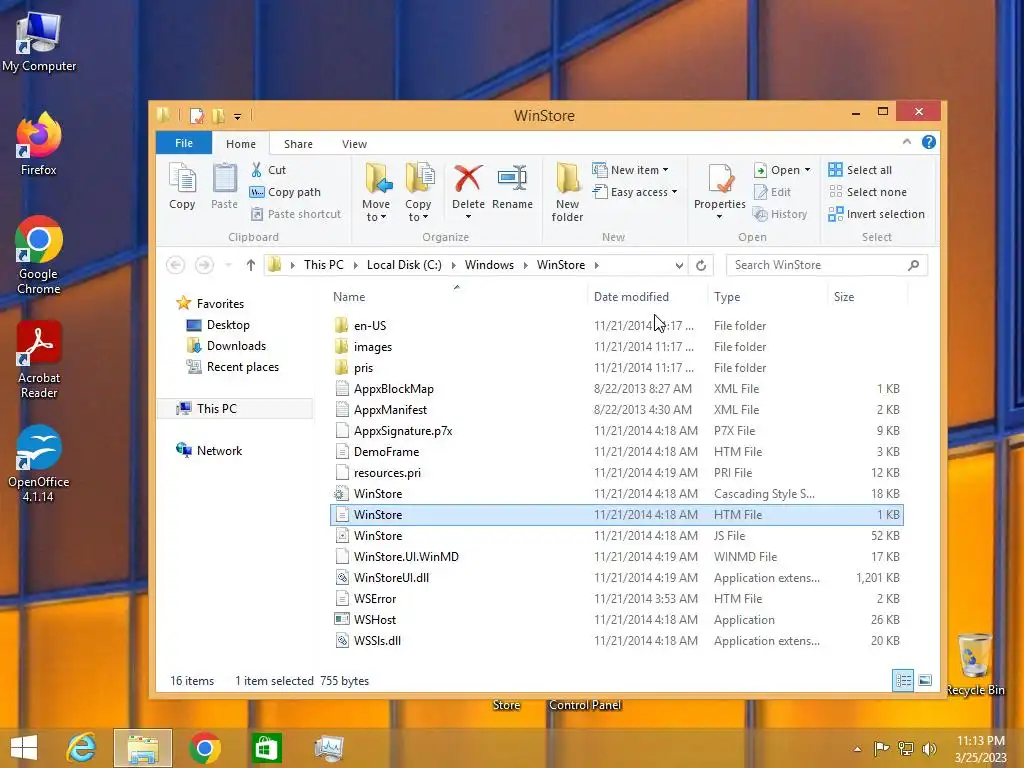Select Network in the navigation pane

point(219,451)
